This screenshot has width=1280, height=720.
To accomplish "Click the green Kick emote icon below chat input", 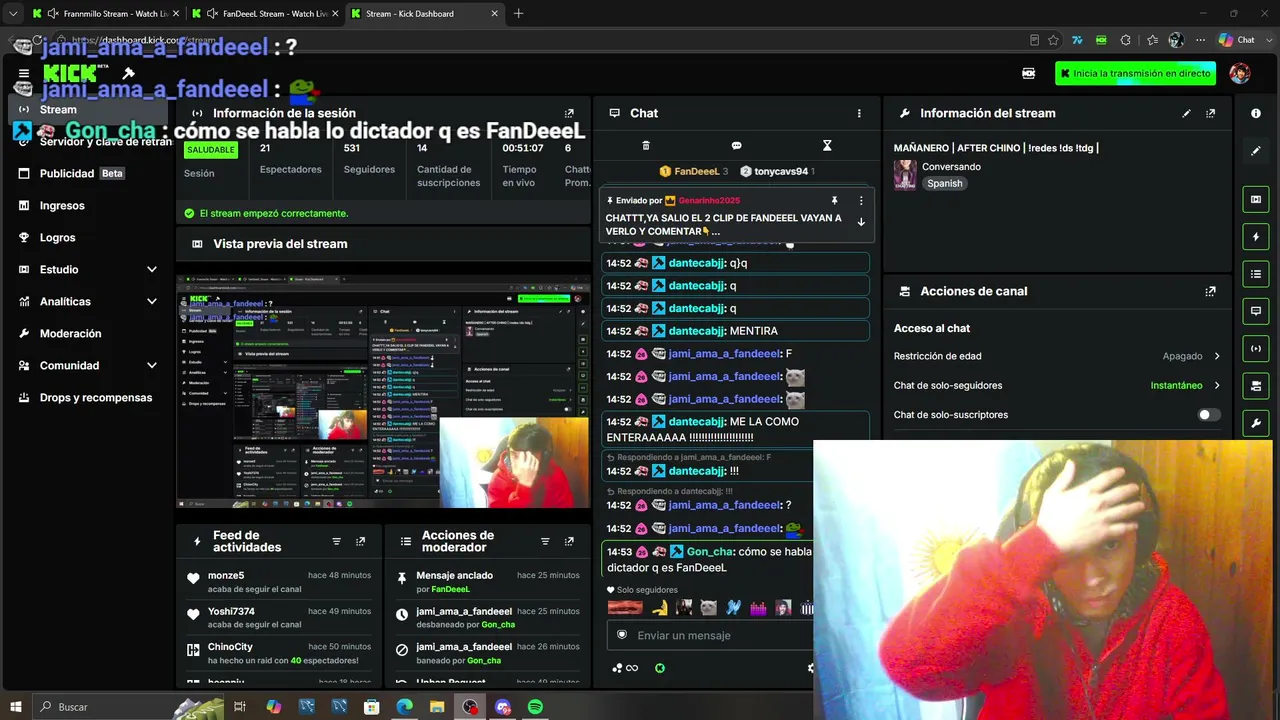I will point(660,668).
